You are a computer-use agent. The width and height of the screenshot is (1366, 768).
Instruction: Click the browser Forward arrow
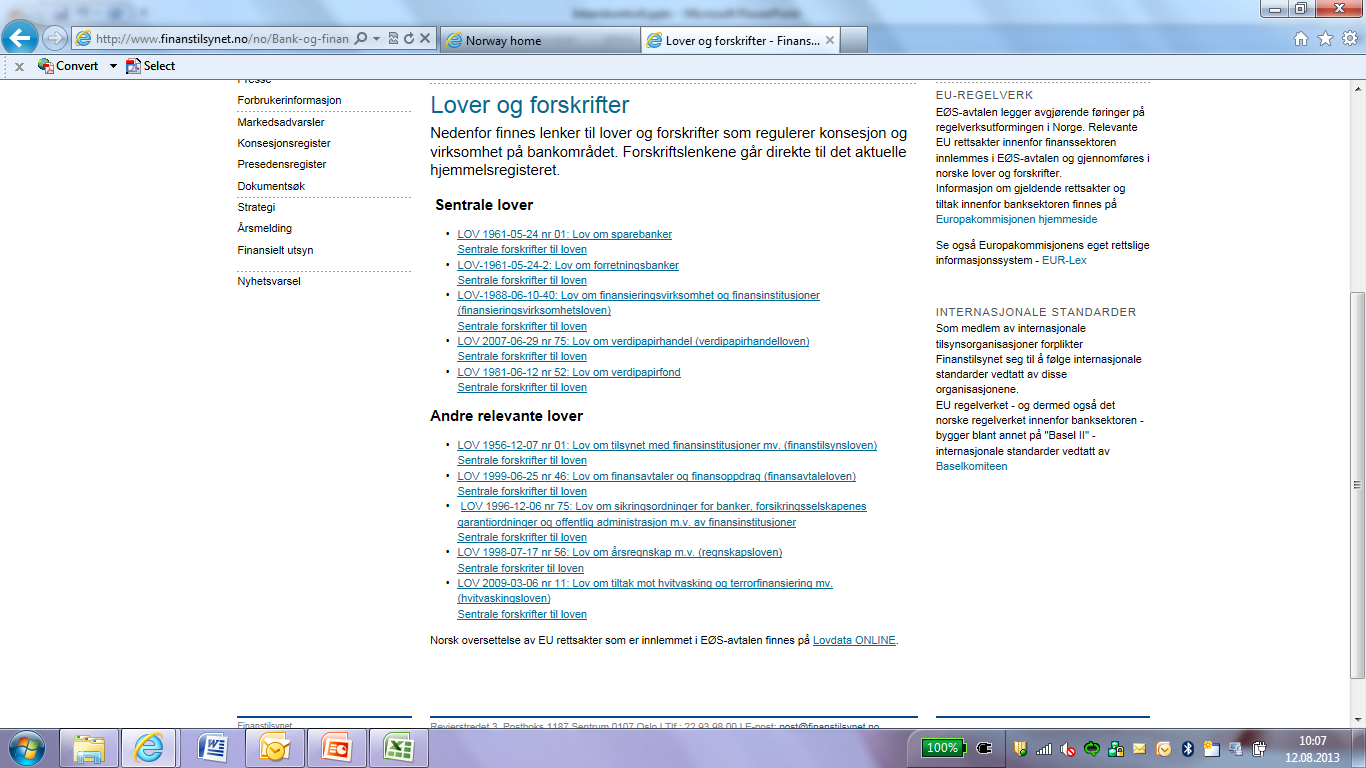pos(55,39)
